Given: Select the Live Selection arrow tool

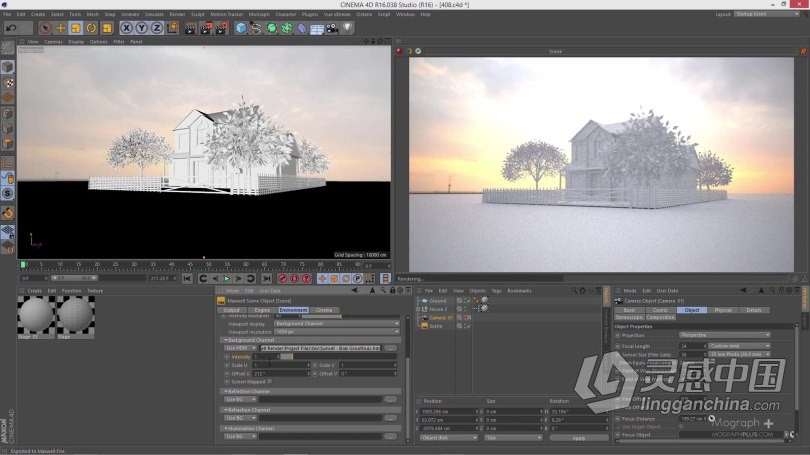Looking at the screenshot, I should (45, 28).
